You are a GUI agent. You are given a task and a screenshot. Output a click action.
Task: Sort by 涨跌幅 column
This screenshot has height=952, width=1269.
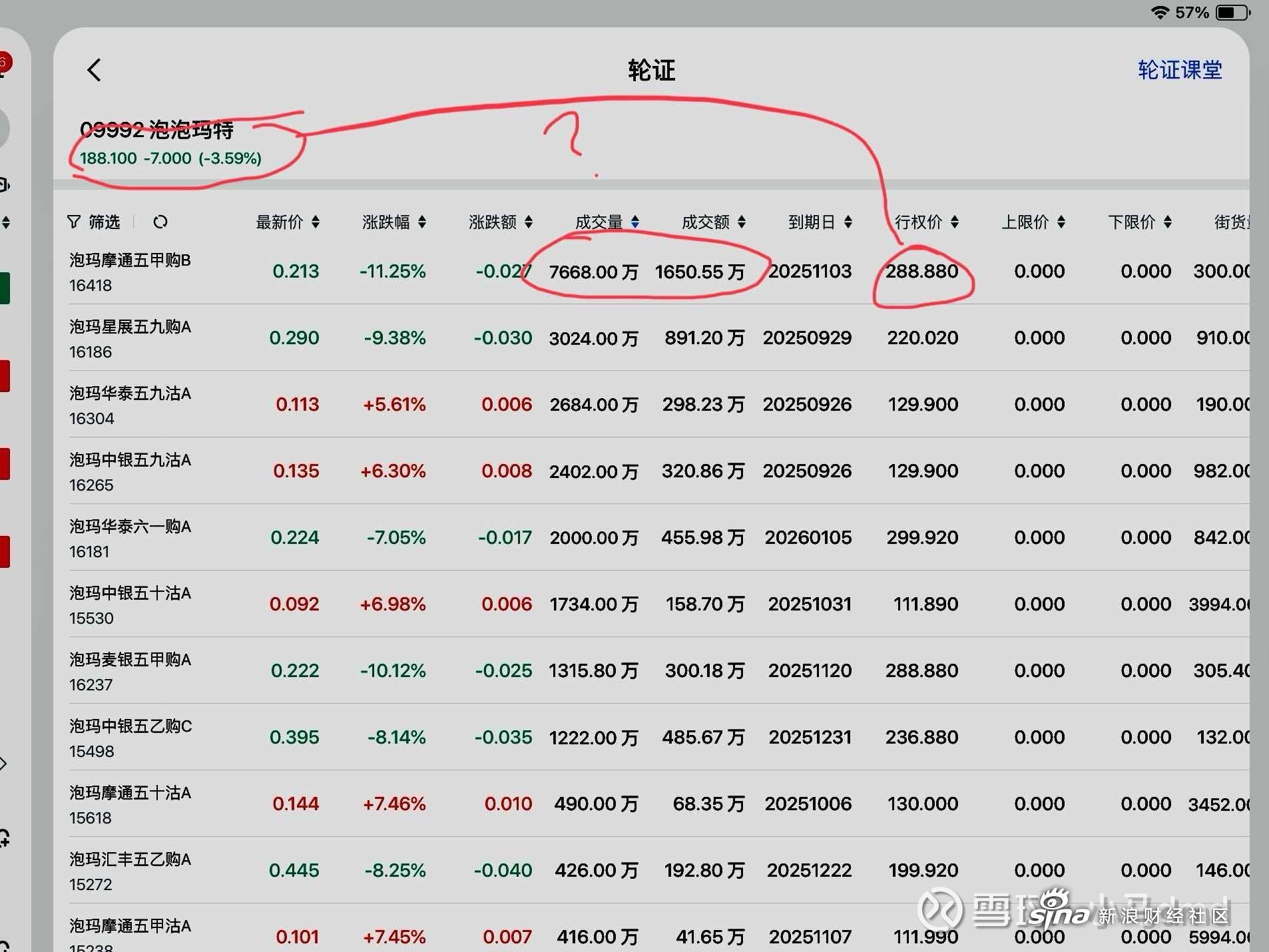click(394, 222)
